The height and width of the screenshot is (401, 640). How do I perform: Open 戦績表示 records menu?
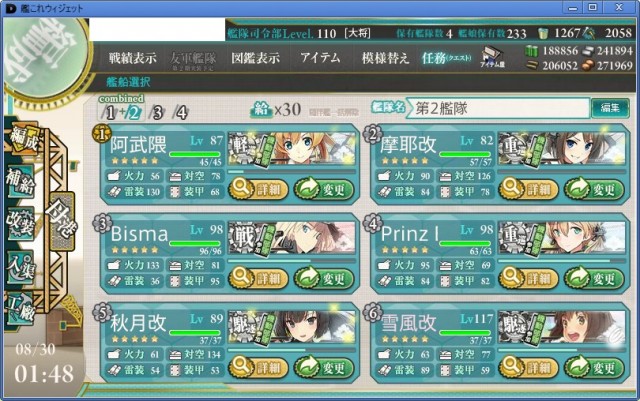133,58
